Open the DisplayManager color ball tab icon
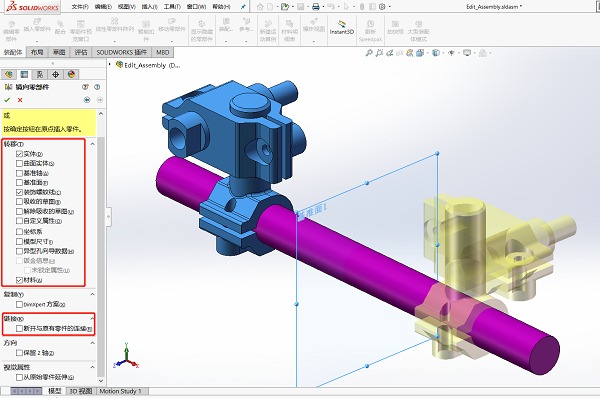Image resolution: width=600 pixels, height=398 pixels. coord(71,74)
